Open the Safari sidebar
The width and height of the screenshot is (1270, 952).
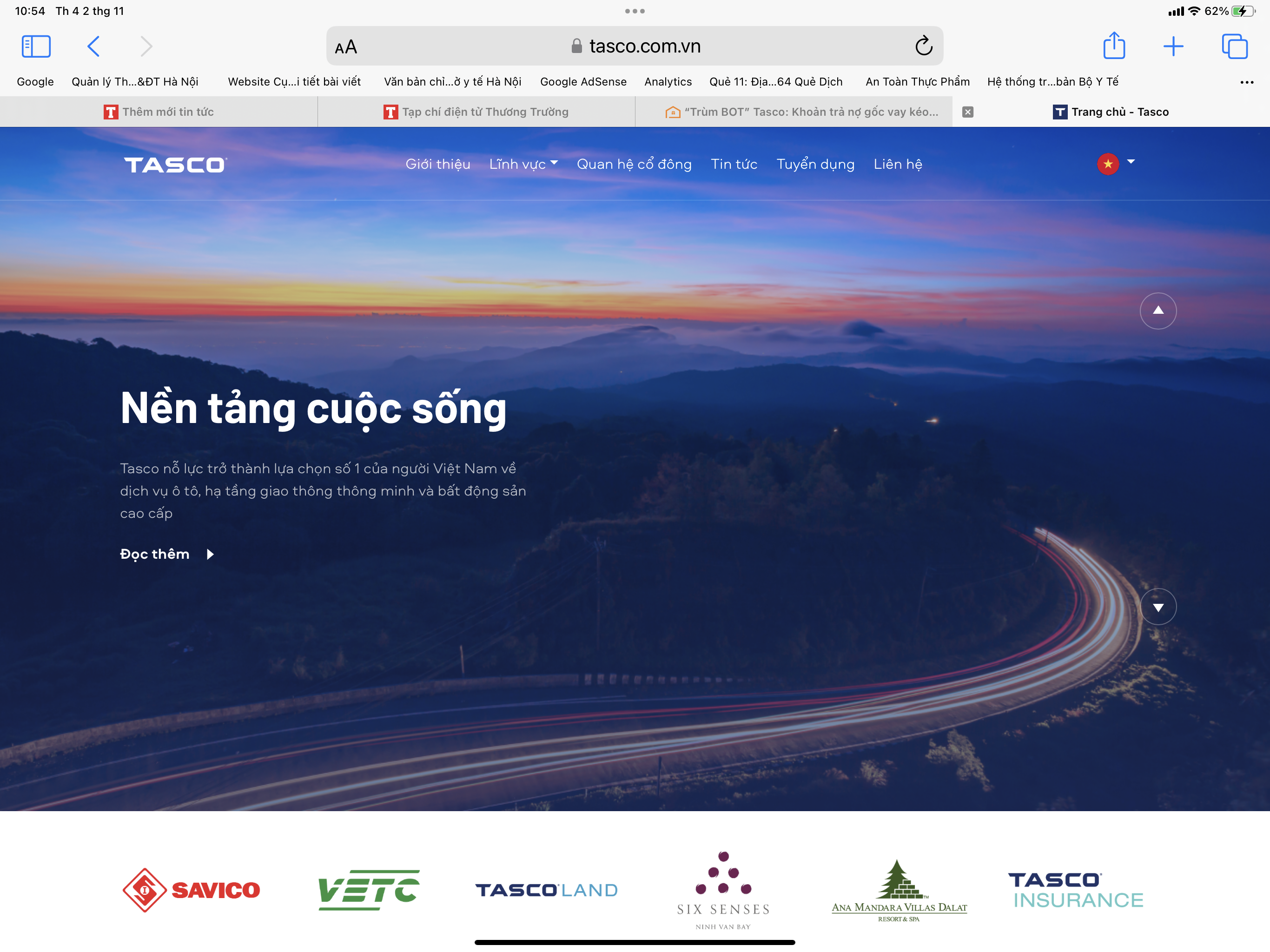36,46
